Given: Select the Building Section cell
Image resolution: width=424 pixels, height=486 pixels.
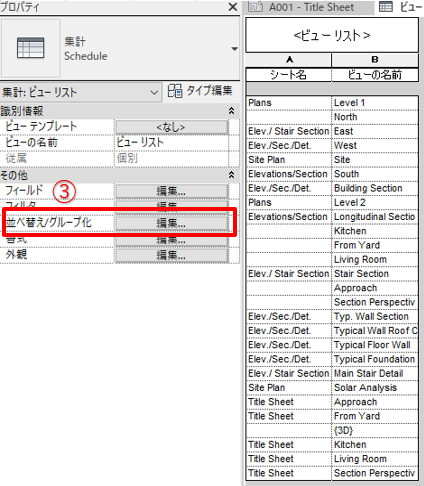Looking at the screenshot, I should click(x=375, y=188).
